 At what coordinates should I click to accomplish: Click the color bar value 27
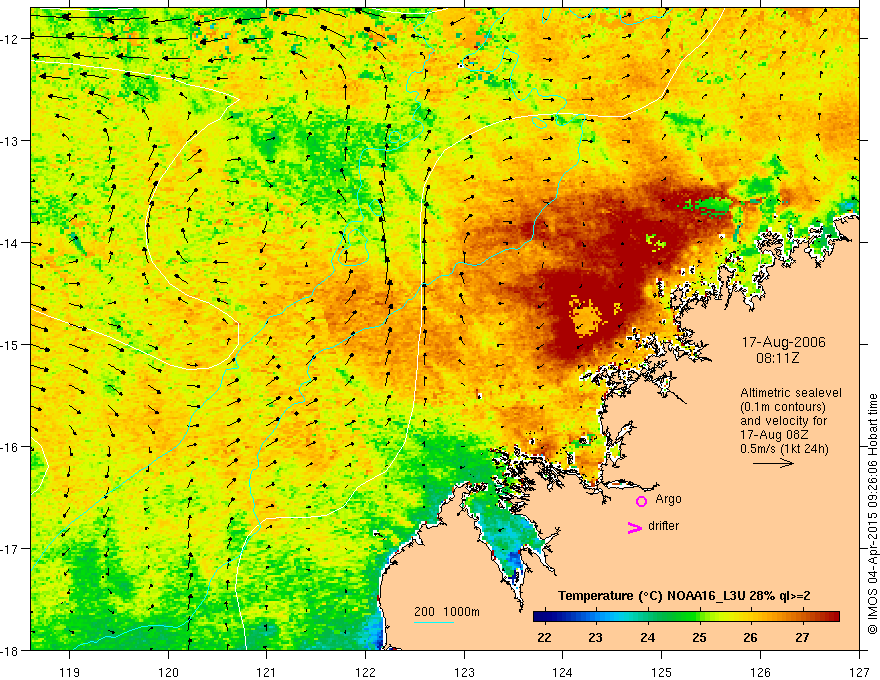pyautogui.click(x=802, y=637)
